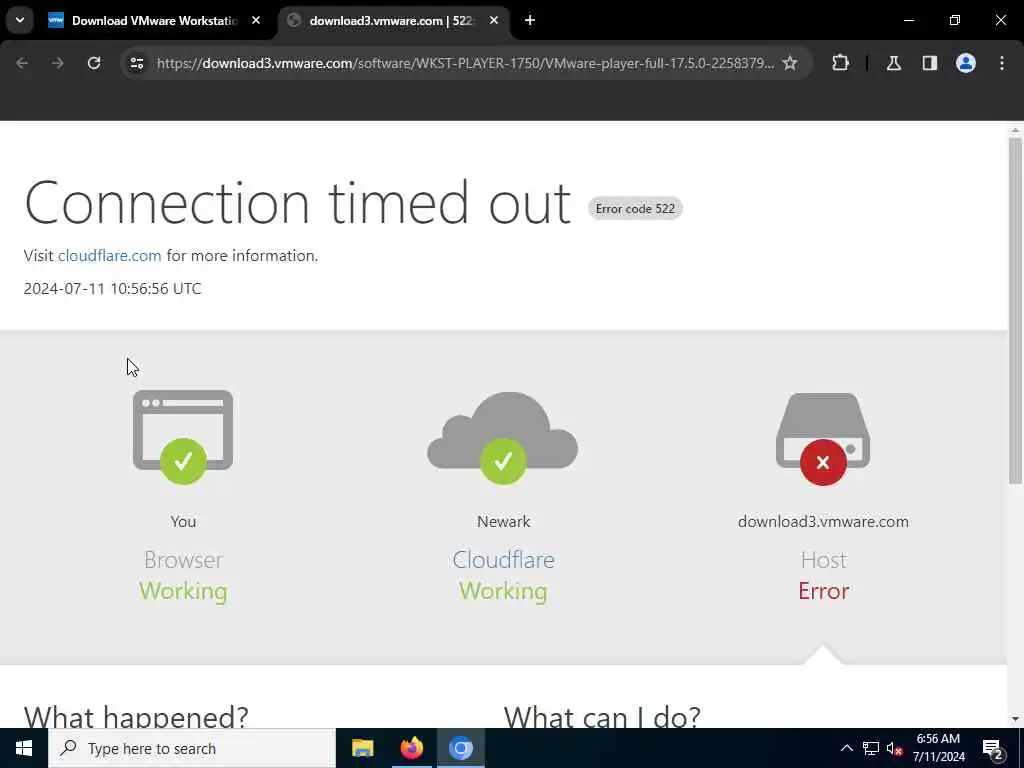Image resolution: width=1024 pixels, height=768 pixels.
Task: Click the host server error icon
Action: (x=823, y=439)
